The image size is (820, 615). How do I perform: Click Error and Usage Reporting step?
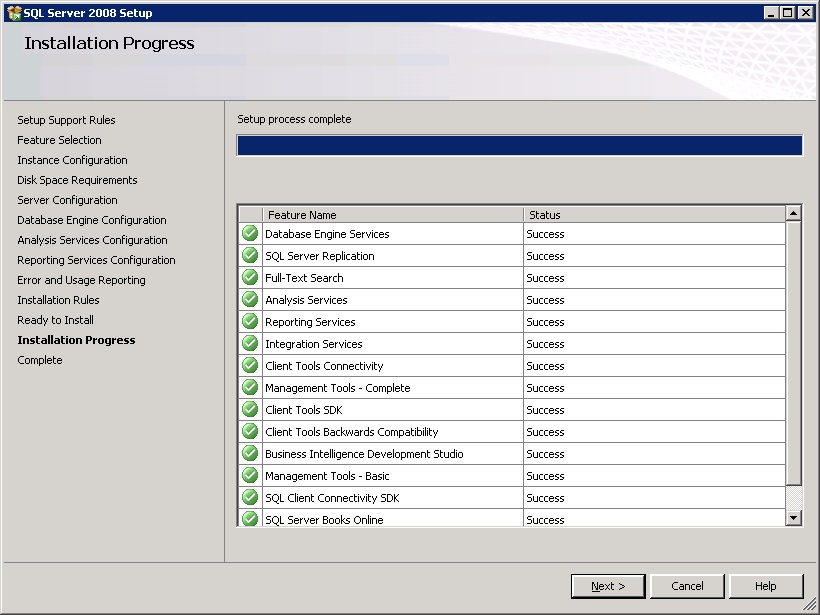(82, 280)
